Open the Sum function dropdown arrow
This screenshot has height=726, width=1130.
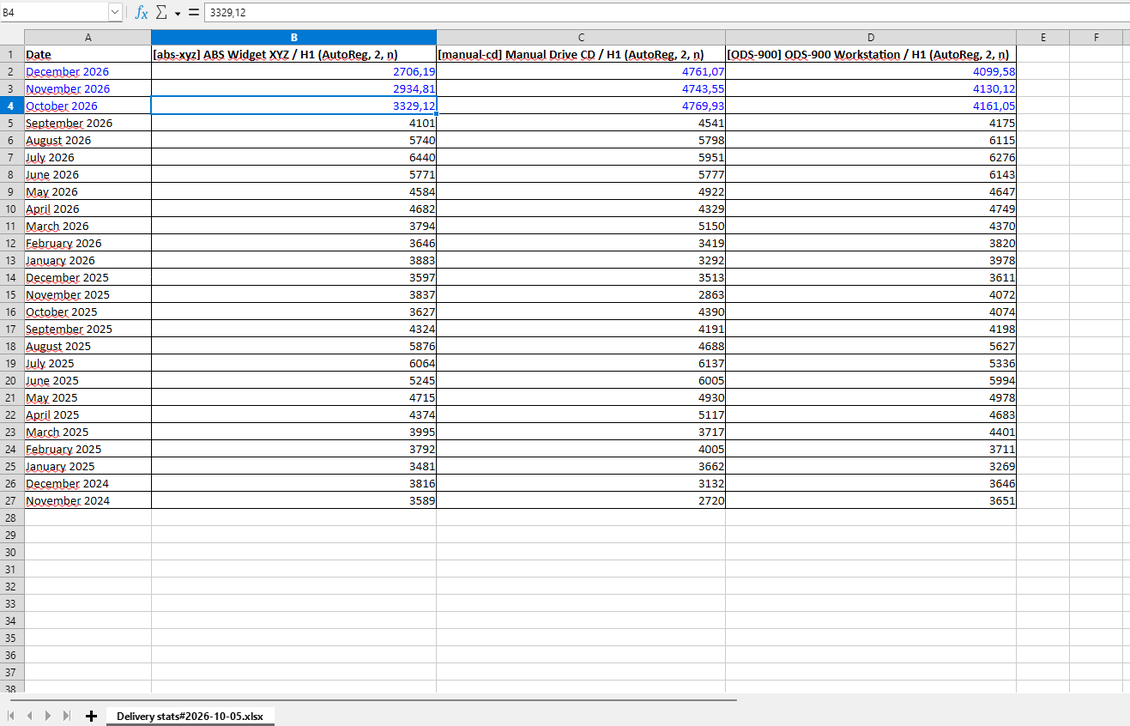177,13
